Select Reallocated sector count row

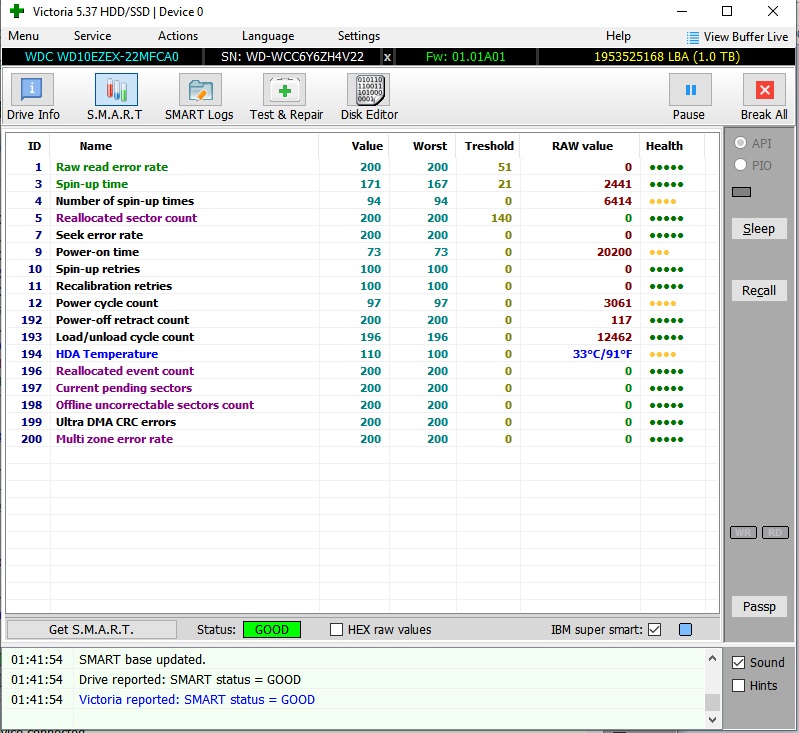click(x=362, y=218)
